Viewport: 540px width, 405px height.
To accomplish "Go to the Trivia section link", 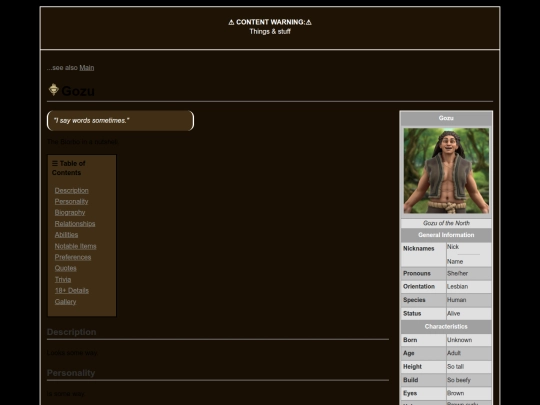I will 63,279.
